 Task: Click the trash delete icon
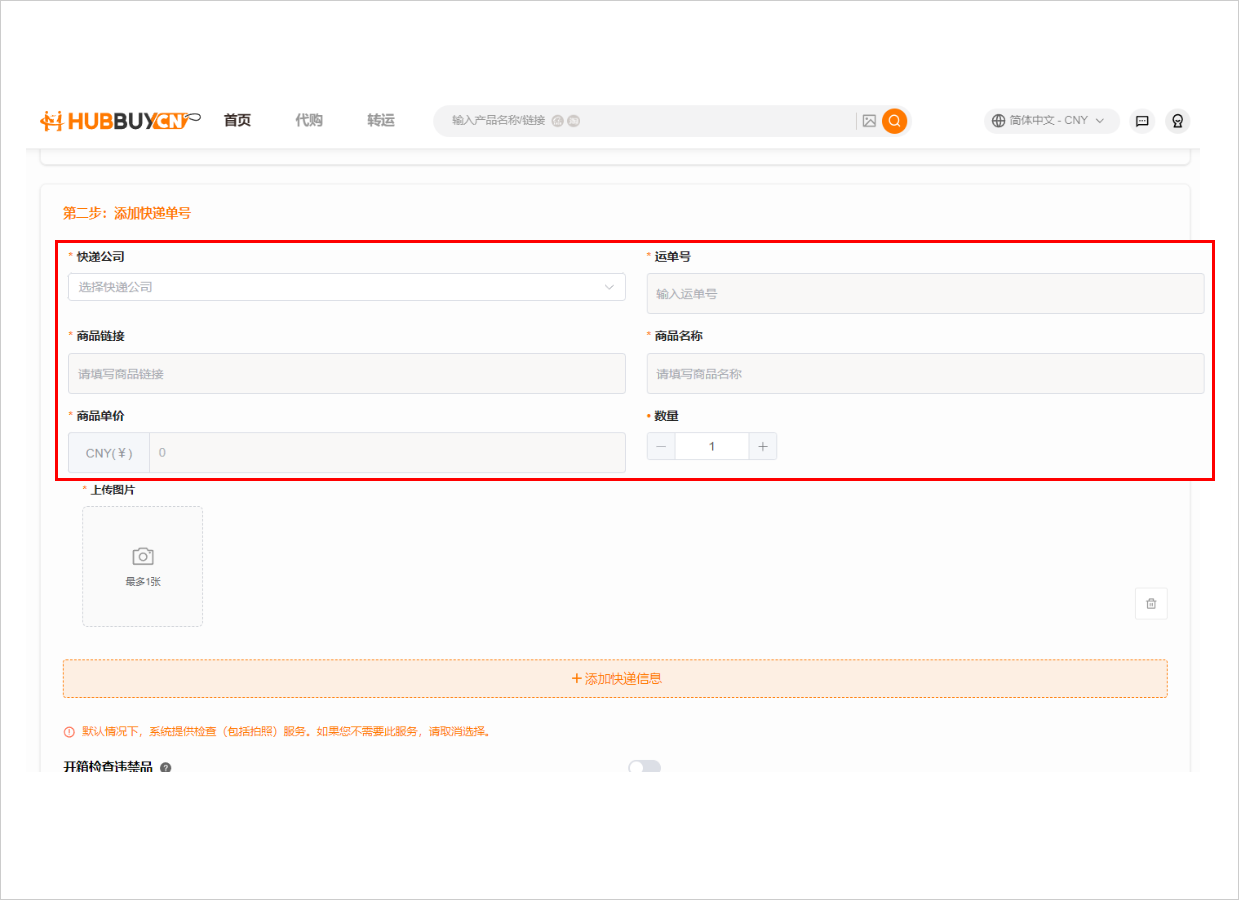click(1151, 604)
